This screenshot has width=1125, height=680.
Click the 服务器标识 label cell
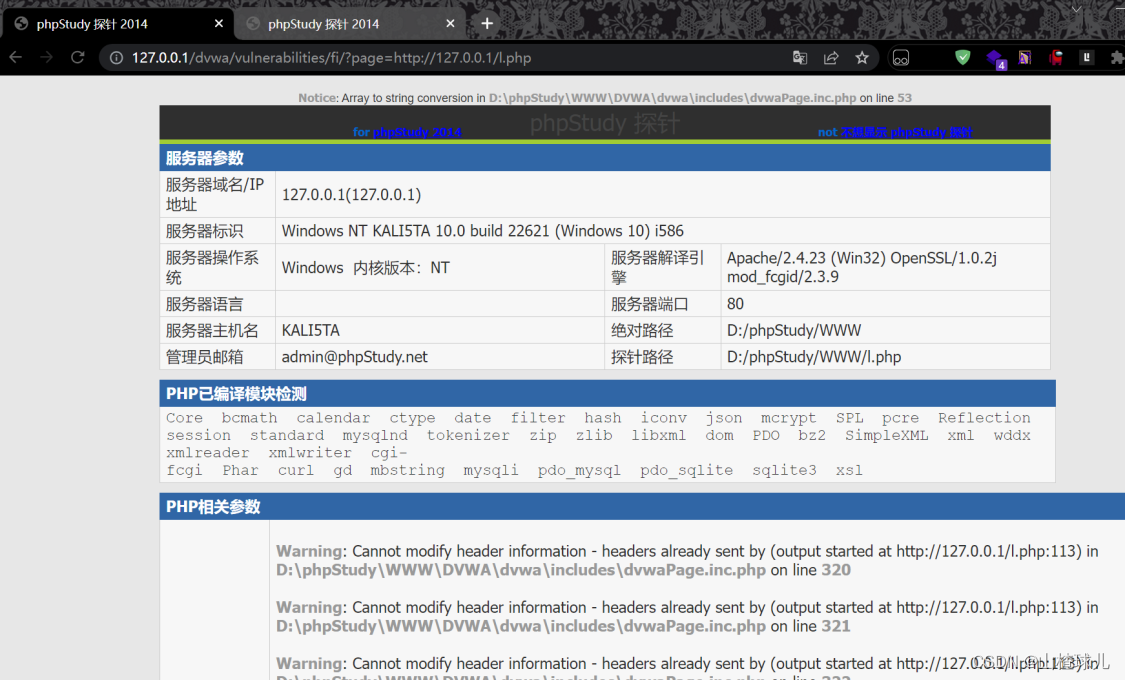coord(217,231)
